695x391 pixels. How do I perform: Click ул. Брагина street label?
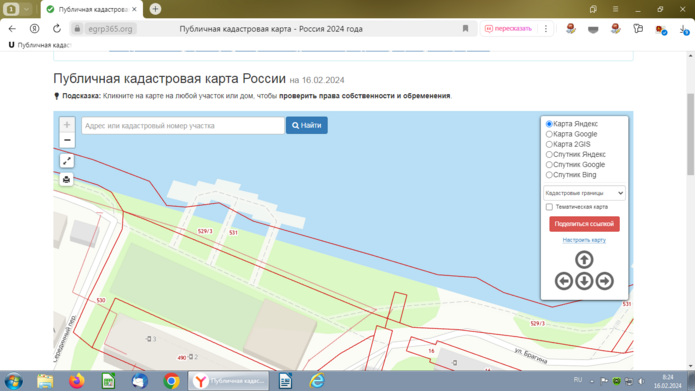point(531,355)
